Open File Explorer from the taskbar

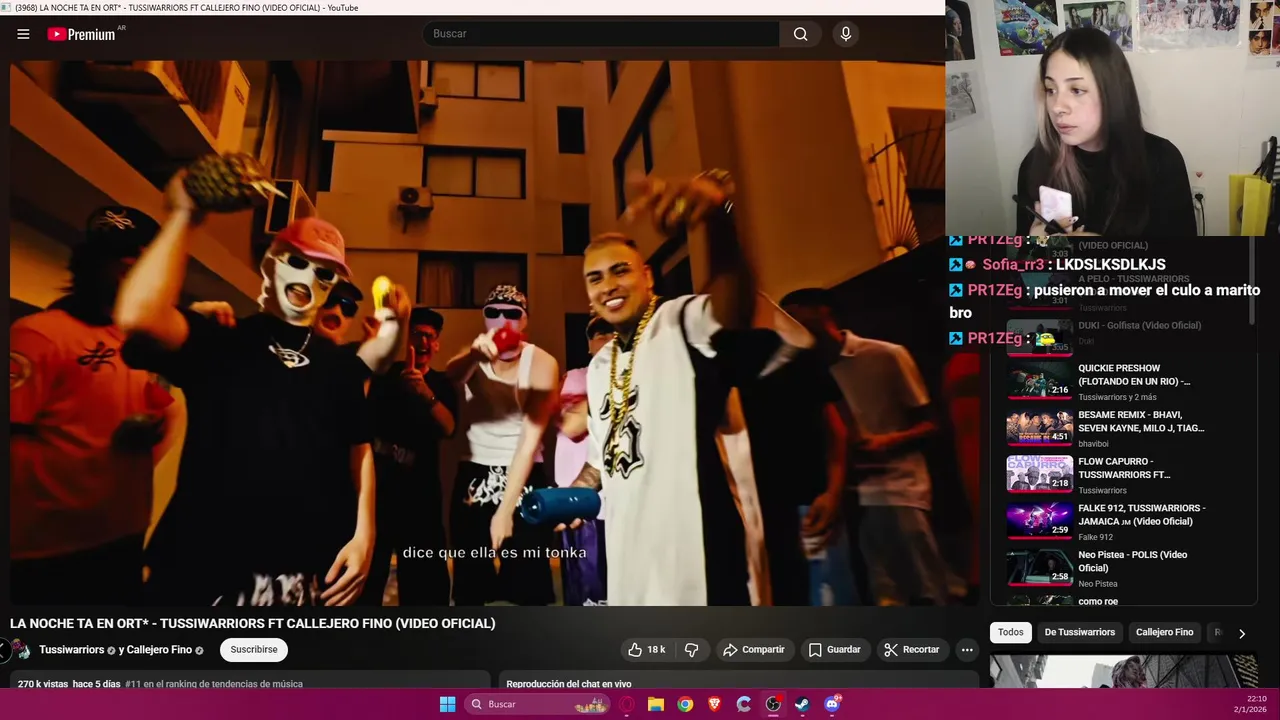(656, 704)
